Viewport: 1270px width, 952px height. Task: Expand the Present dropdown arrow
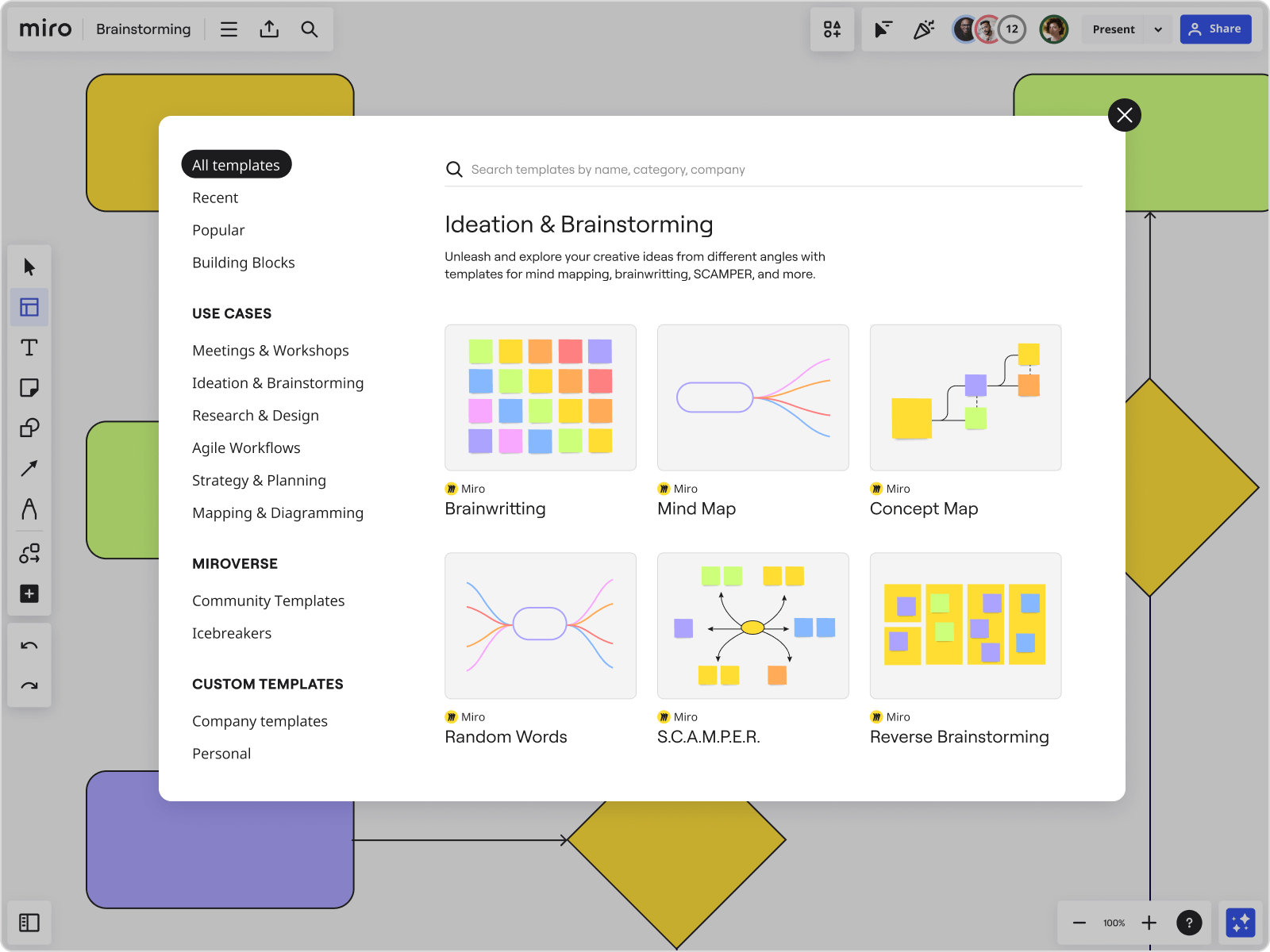(x=1158, y=29)
